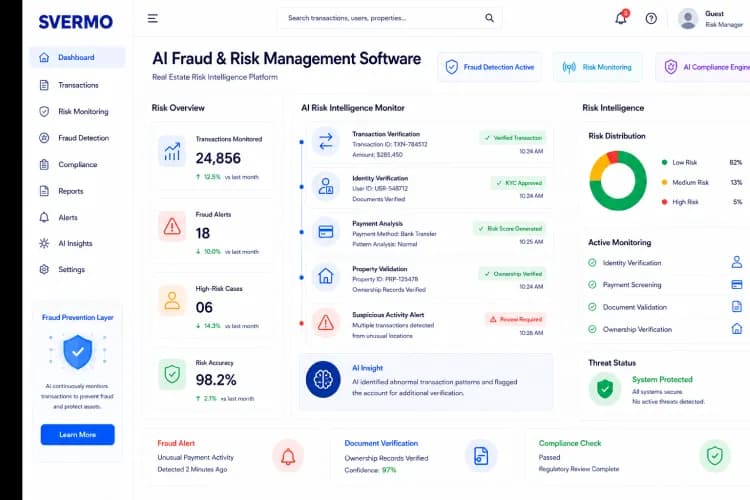
Task: Click the Ownership Verification green check circle
Action: coord(592,329)
